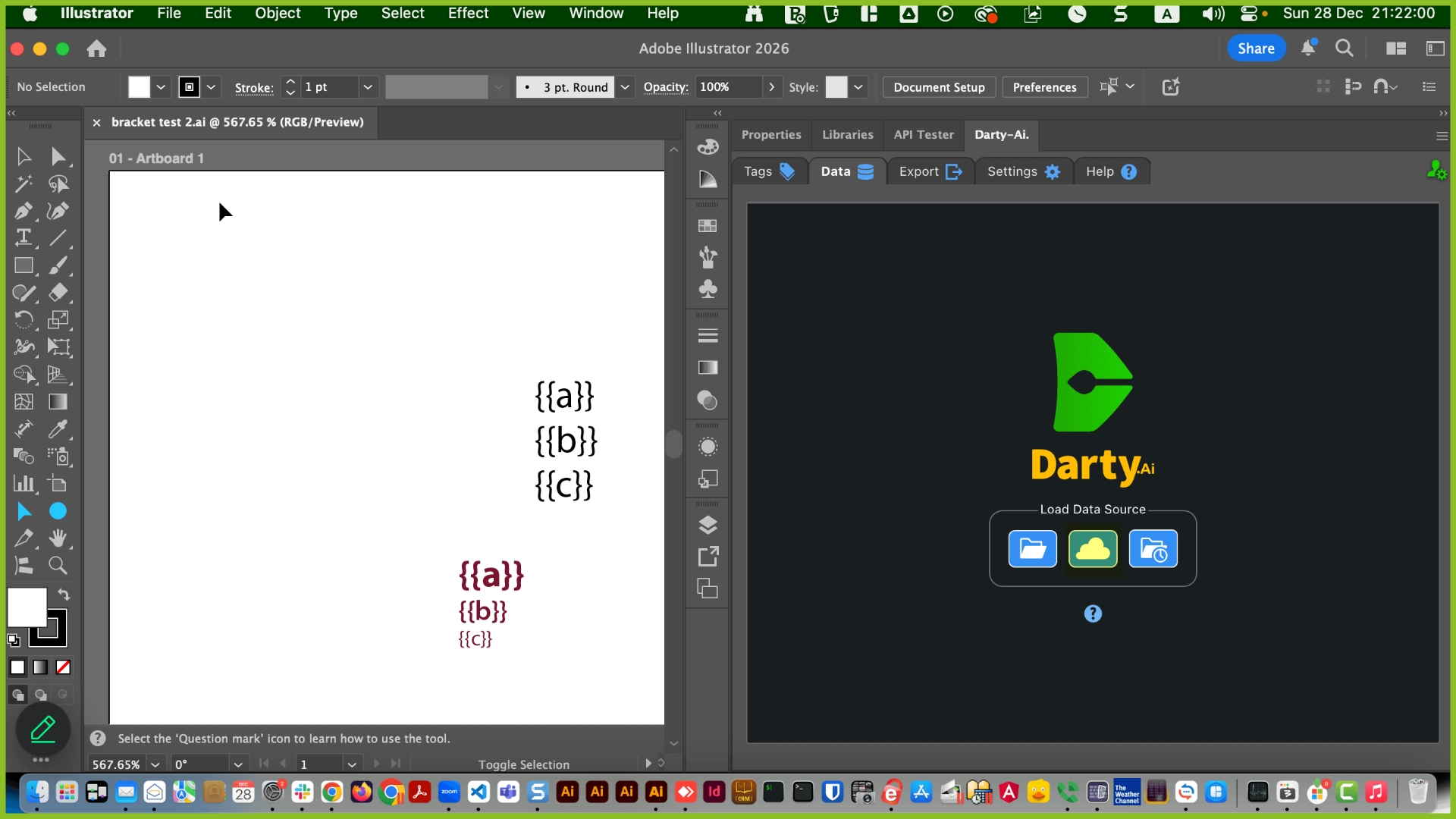The height and width of the screenshot is (819, 1456).
Task: Select the Zoom tool in toolbar
Action: [58, 566]
